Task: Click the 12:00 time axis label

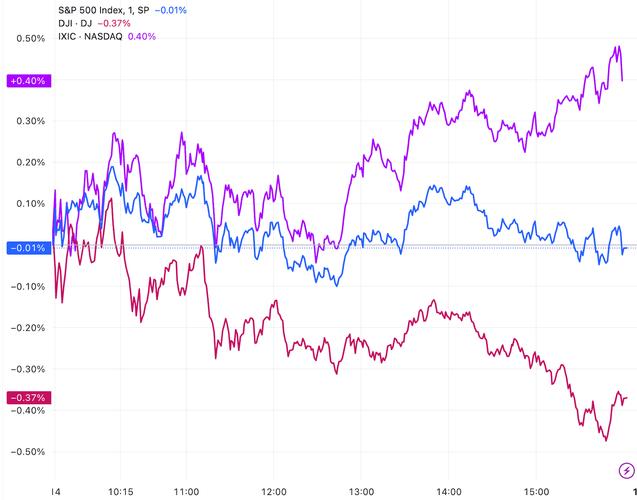Action: 275,492
